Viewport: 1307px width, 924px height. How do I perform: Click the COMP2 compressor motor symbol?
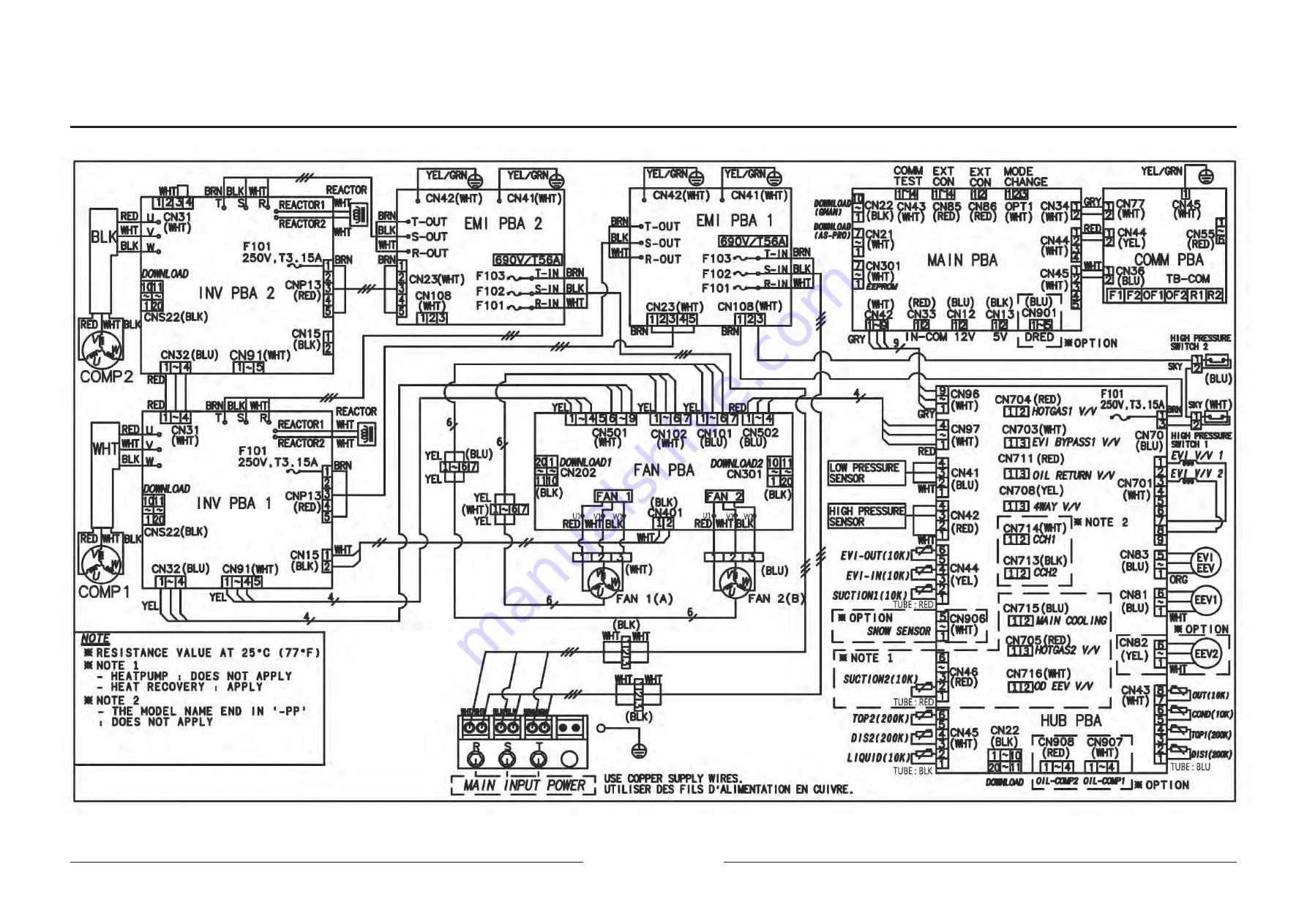[x=101, y=349]
